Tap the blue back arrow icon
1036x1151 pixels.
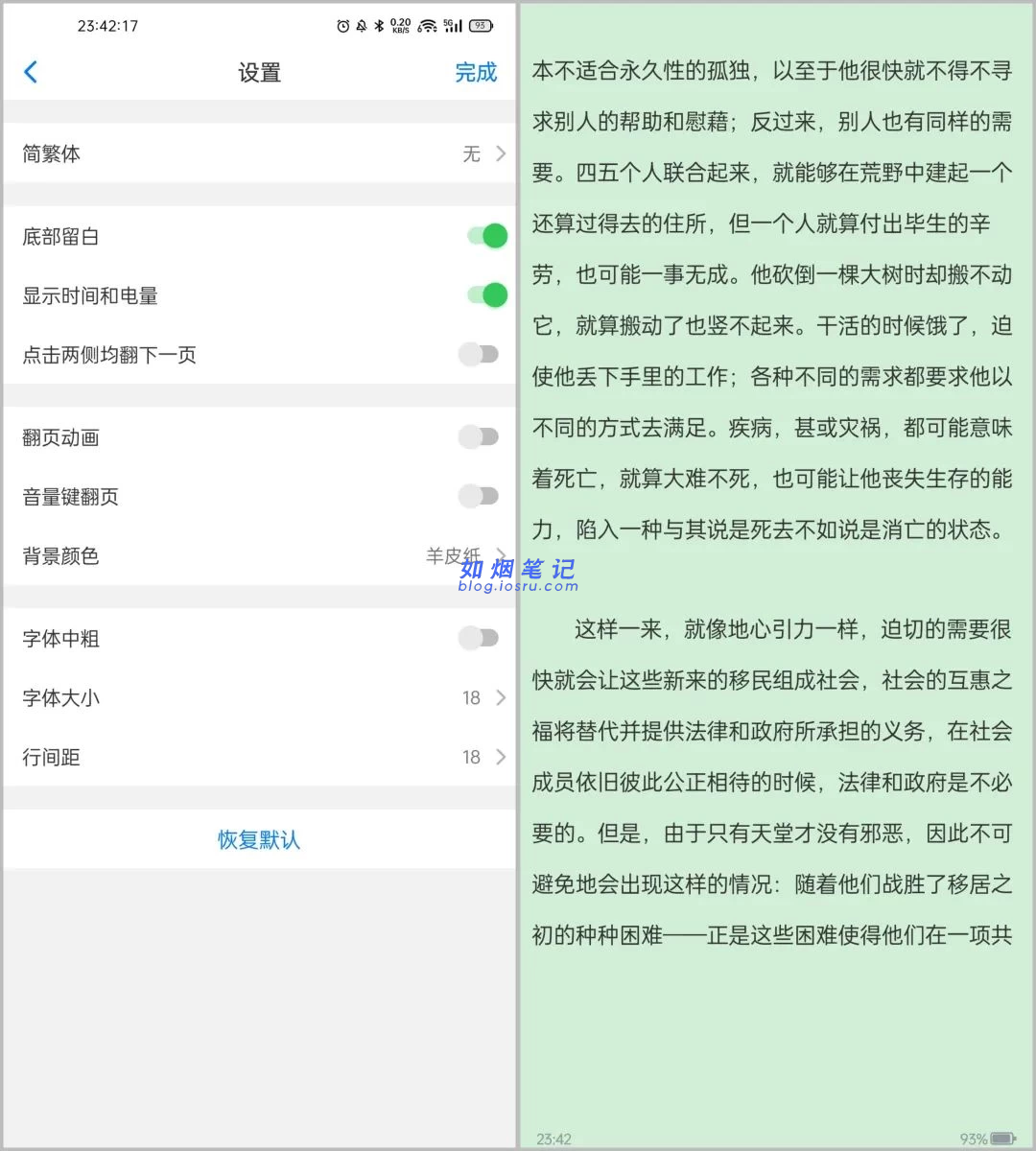coord(31,72)
